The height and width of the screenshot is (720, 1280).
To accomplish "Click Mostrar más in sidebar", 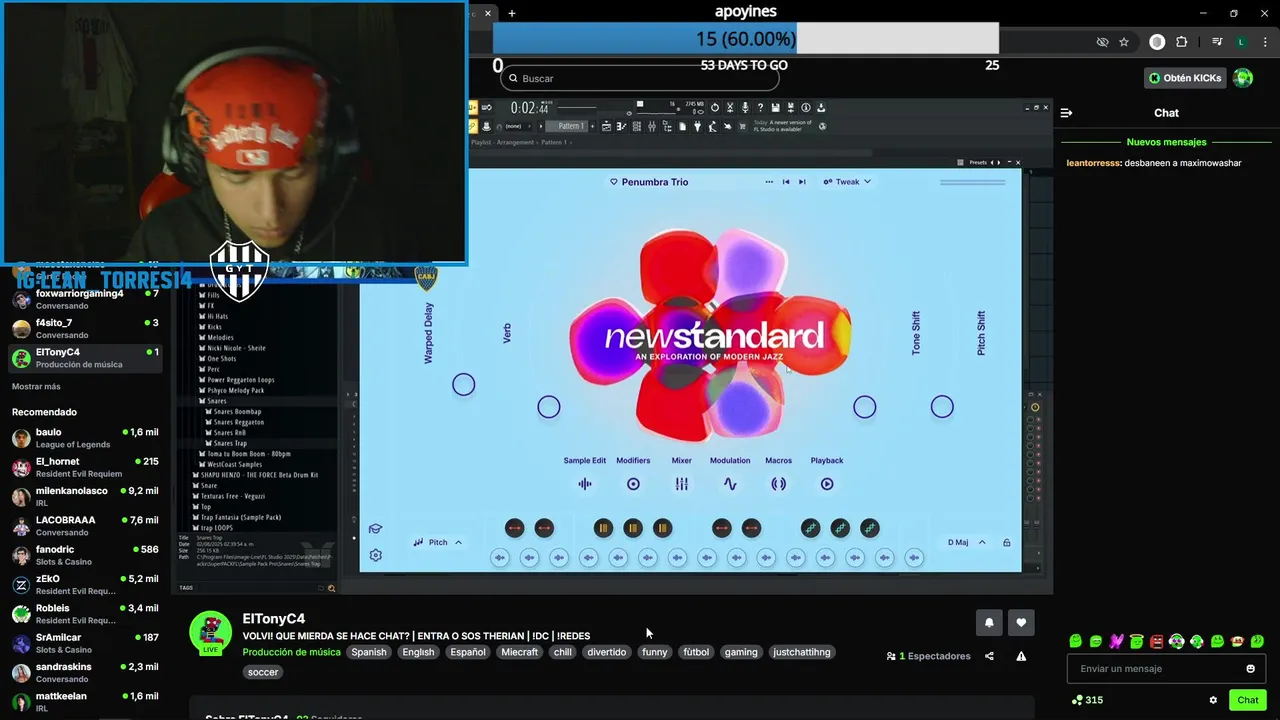I will coord(36,386).
